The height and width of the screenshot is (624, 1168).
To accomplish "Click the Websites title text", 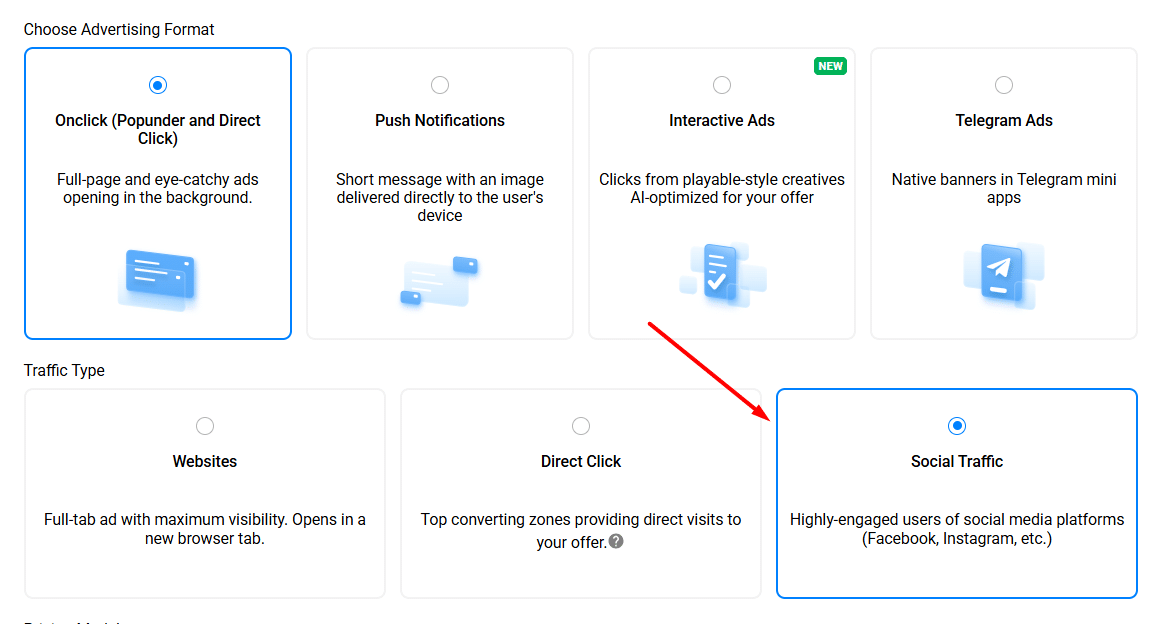I will pos(205,461).
